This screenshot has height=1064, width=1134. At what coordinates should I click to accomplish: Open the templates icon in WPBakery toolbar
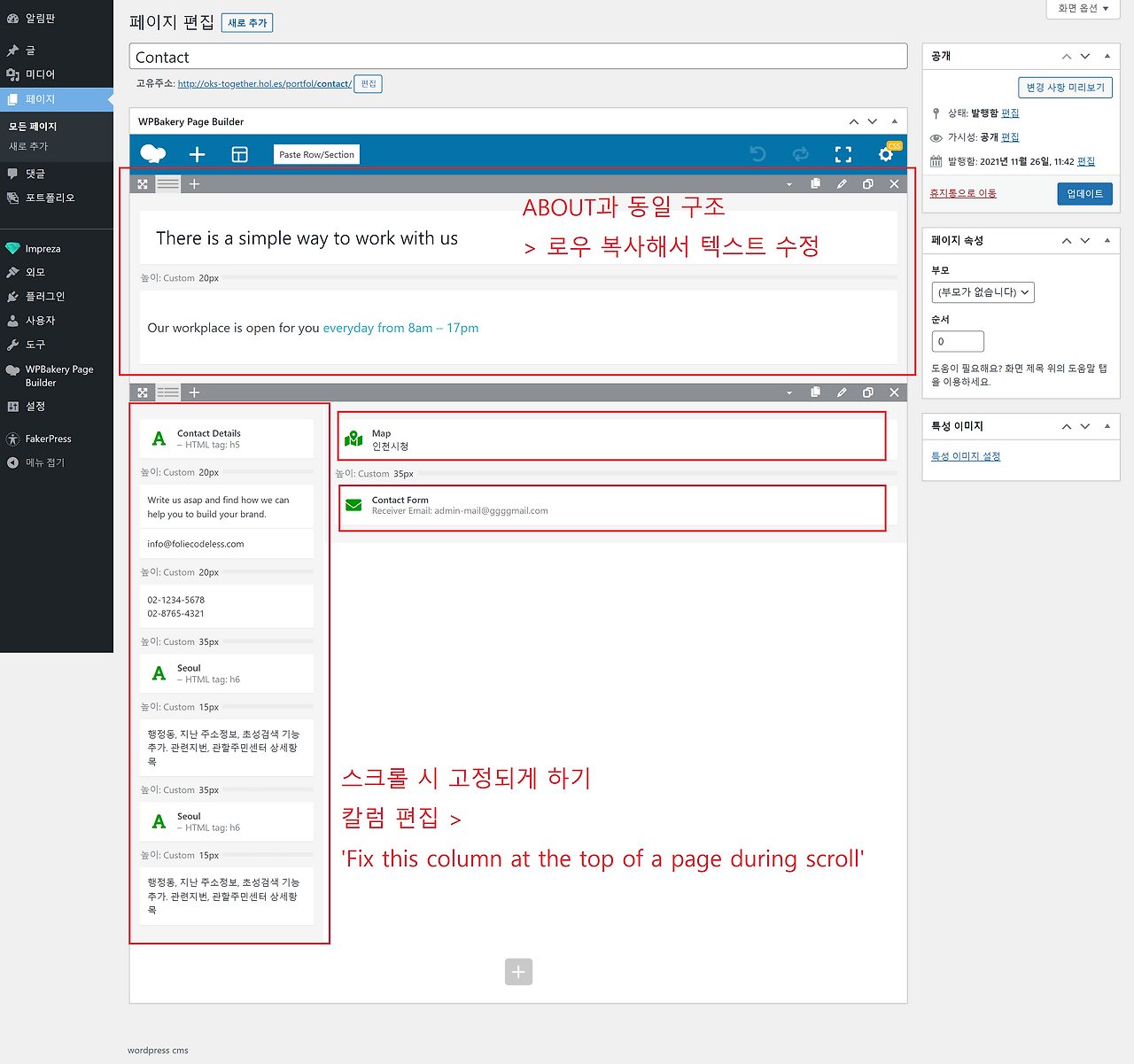click(x=239, y=153)
